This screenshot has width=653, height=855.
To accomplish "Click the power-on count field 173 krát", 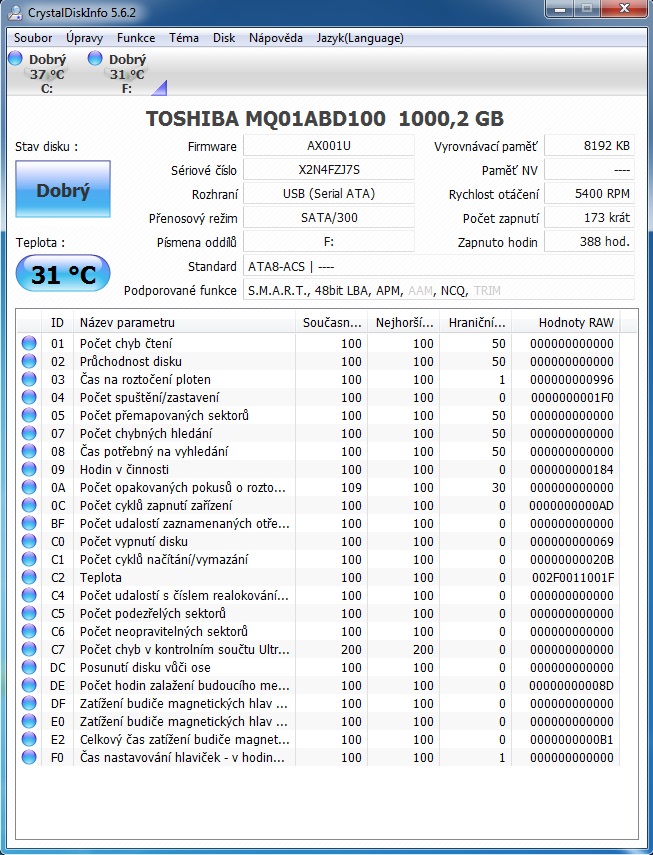I will click(x=590, y=218).
